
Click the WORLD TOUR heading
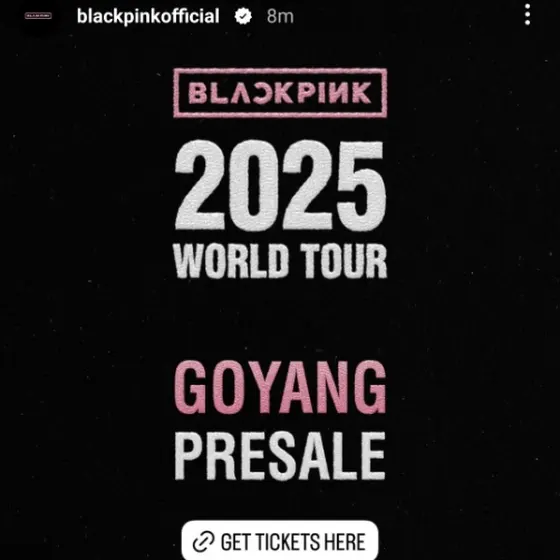(280, 261)
